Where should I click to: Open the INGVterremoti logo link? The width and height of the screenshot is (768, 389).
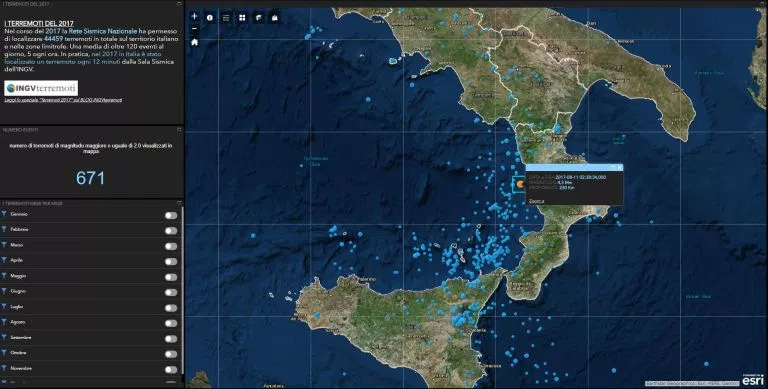click(41, 88)
